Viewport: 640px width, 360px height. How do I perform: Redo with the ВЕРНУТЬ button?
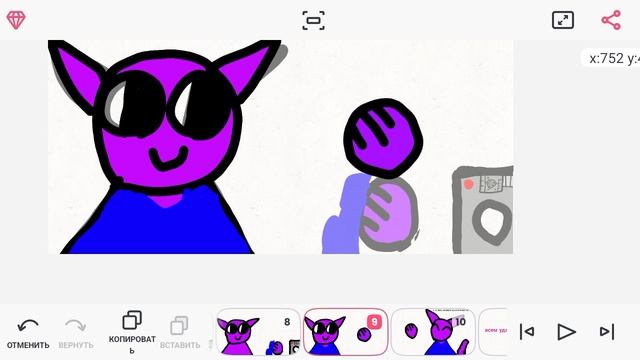[76, 333]
